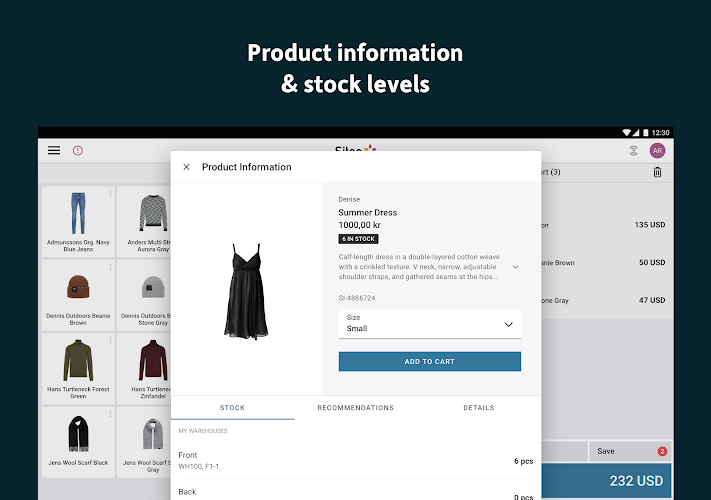Select the Stock tab
The width and height of the screenshot is (711, 500).
pyautogui.click(x=232, y=408)
